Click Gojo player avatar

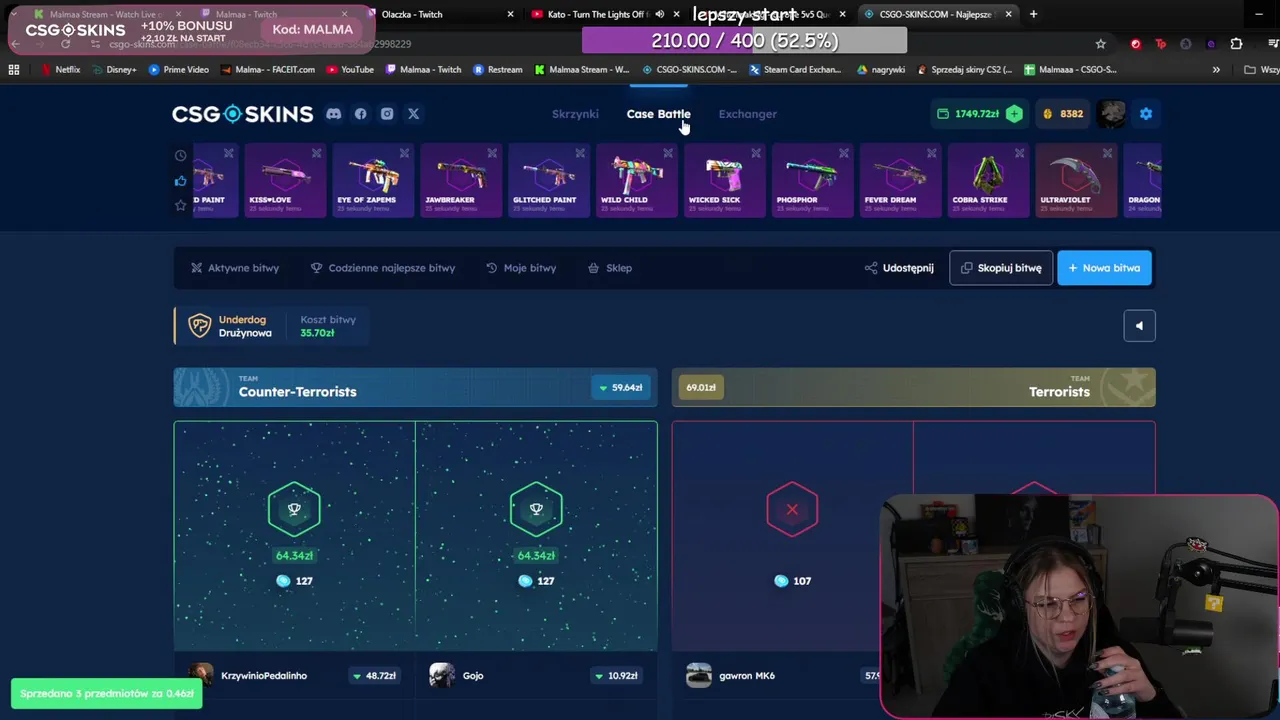[441, 676]
